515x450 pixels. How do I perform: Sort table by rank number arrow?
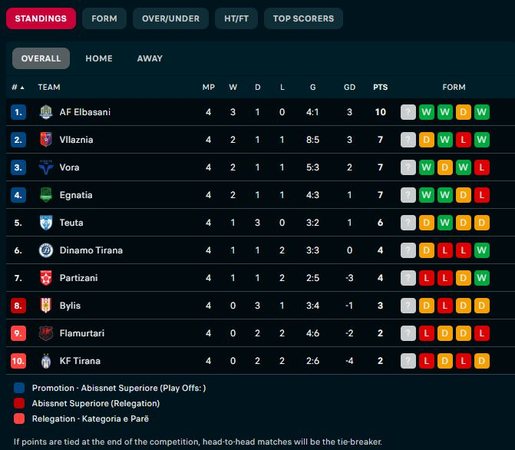(x=18, y=87)
